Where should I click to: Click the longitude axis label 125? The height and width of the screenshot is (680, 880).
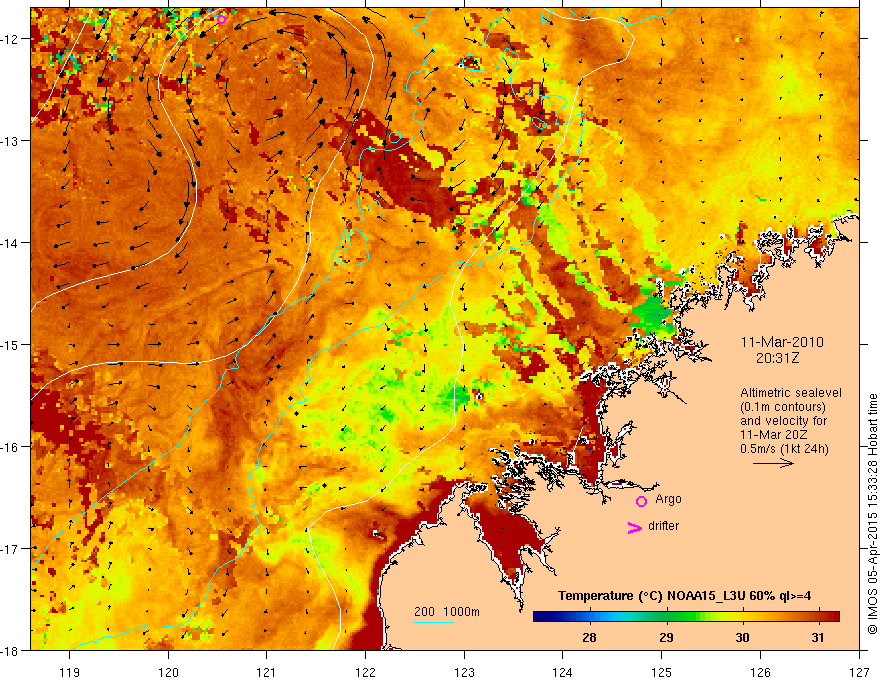pyautogui.click(x=662, y=672)
